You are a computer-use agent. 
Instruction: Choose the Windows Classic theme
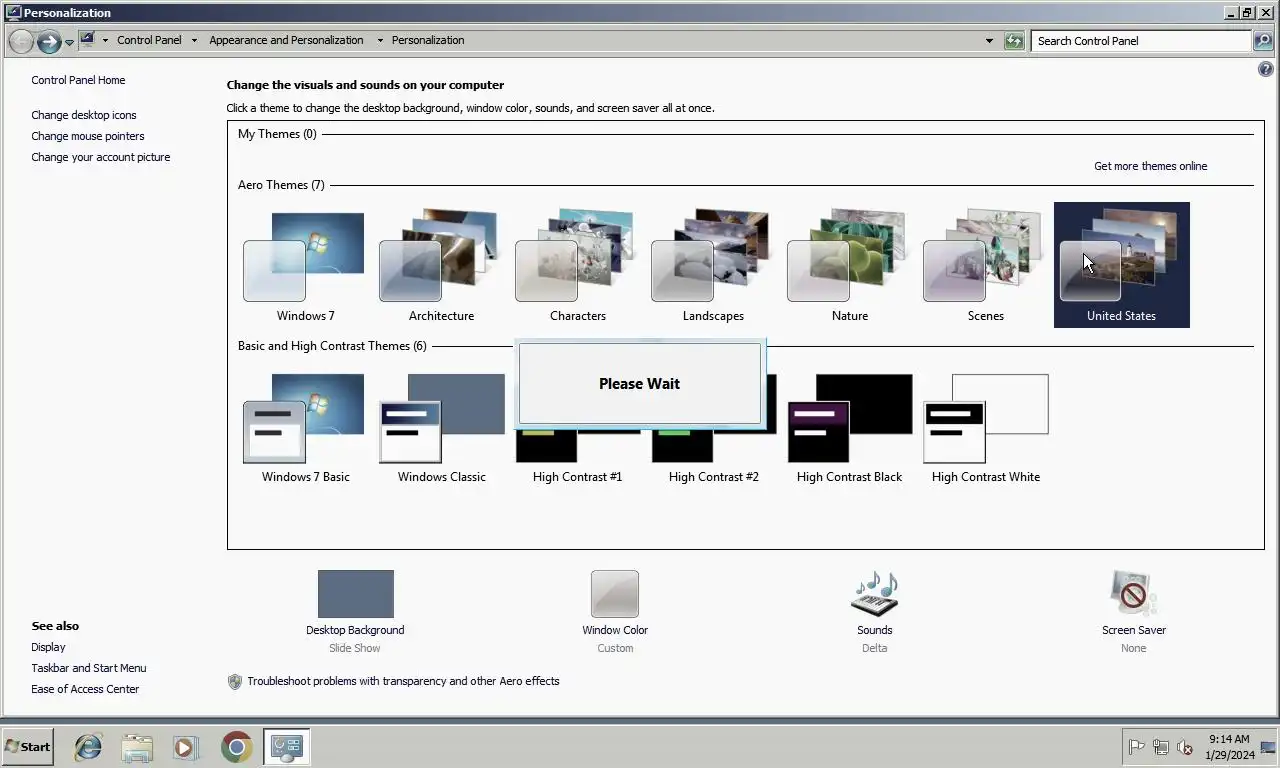[x=441, y=427]
